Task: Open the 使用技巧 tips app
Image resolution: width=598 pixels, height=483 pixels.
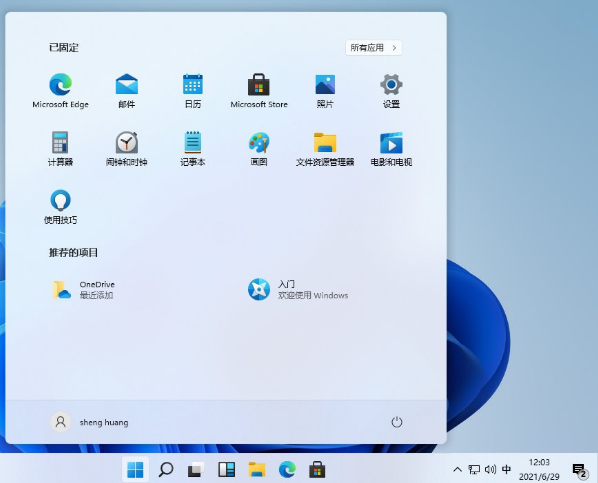Action: [x=60, y=207]
